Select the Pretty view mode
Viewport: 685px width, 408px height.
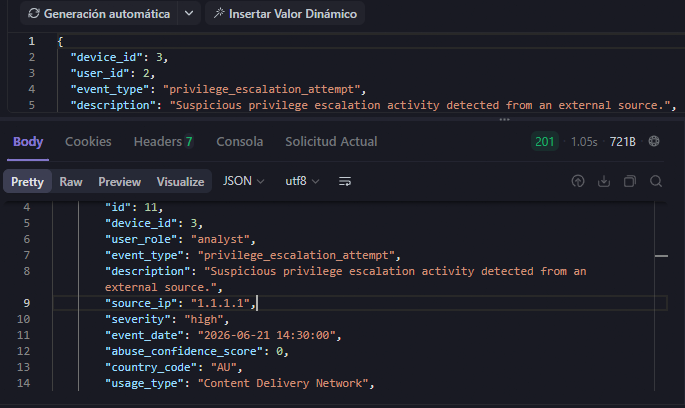point(28,182)
